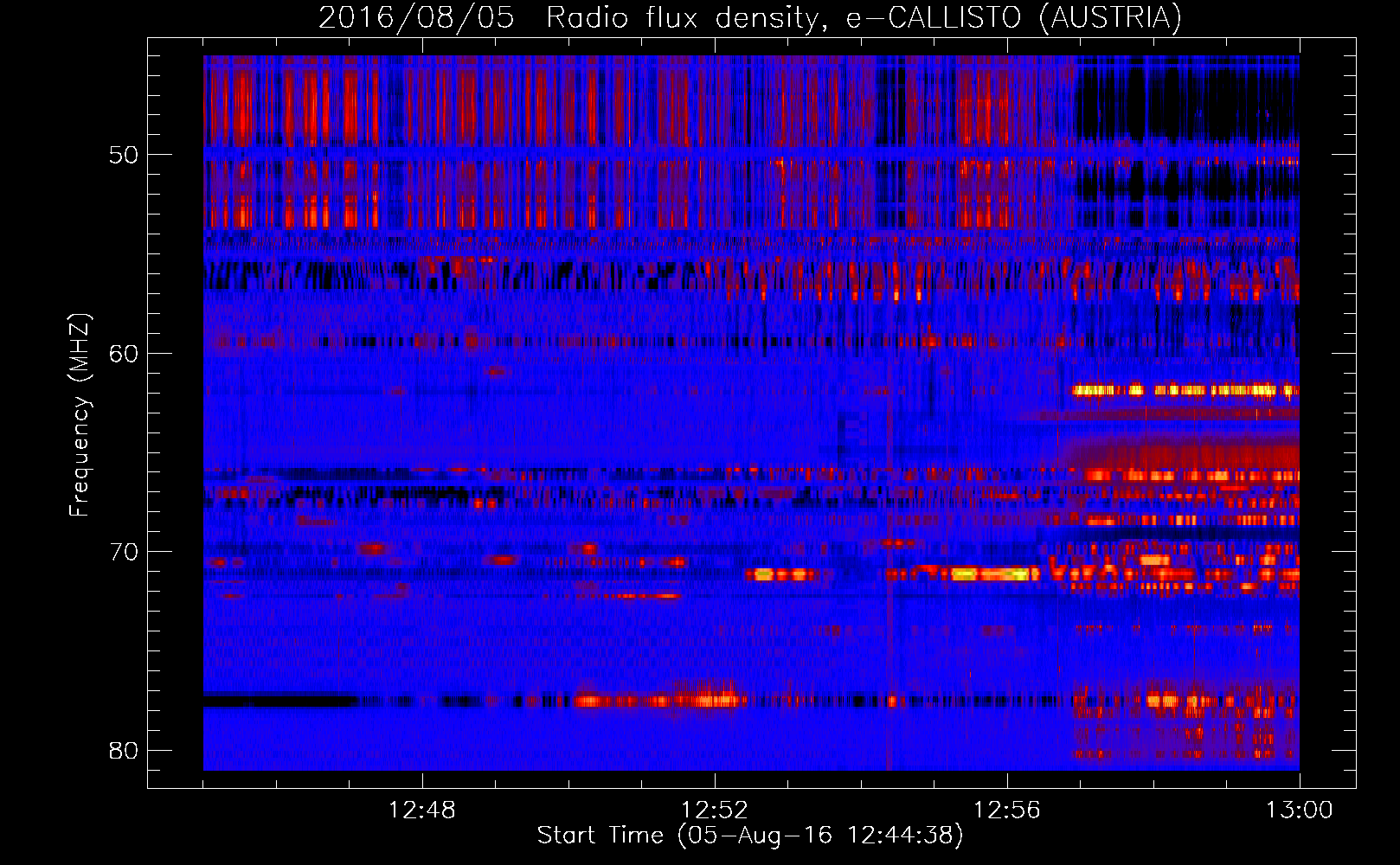The image size is (1400, 865).
Task: Click the 12:52 time tick label
Action: click(x=714, y=811)
